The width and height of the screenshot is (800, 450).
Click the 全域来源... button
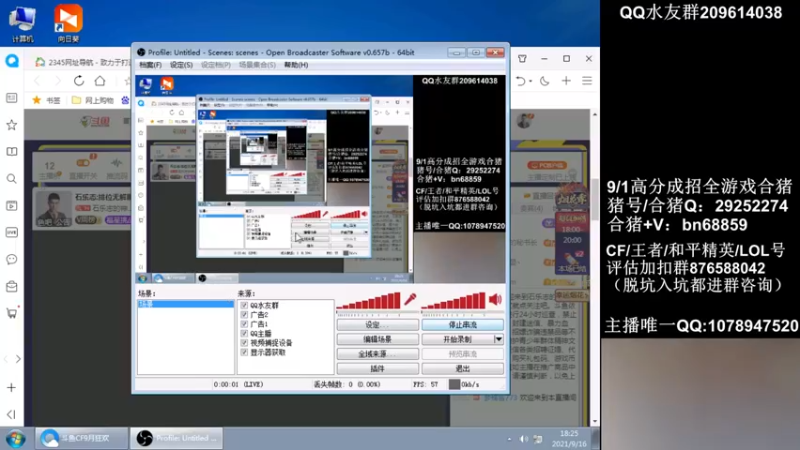[x=378, y=354]
